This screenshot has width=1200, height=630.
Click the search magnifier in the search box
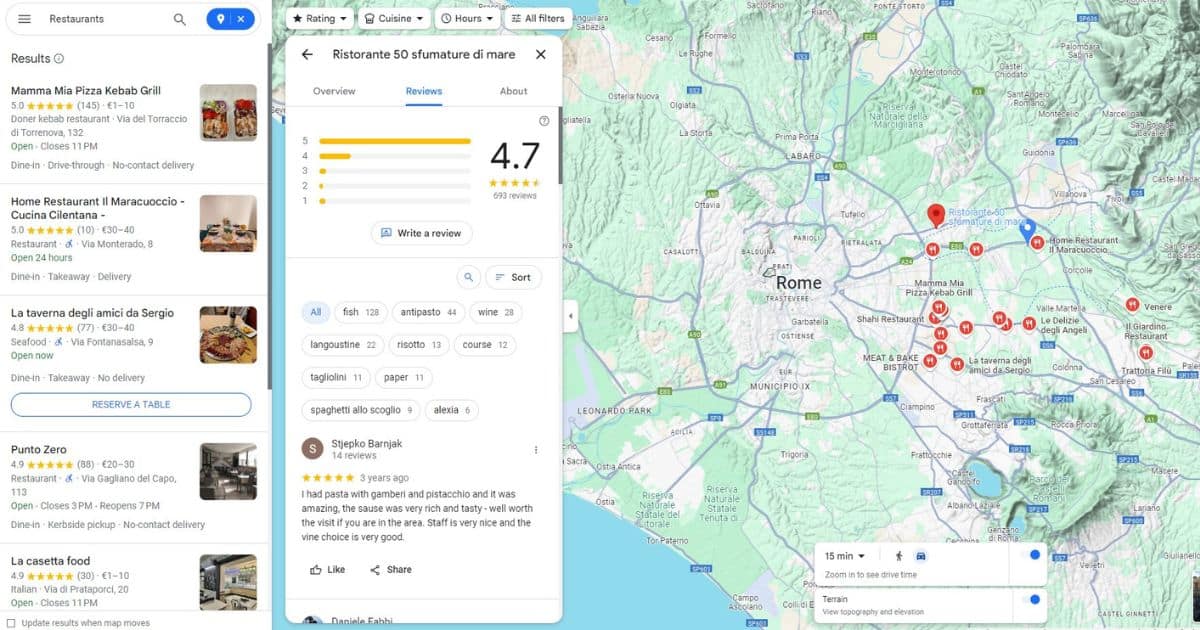(x=180, y=19)
